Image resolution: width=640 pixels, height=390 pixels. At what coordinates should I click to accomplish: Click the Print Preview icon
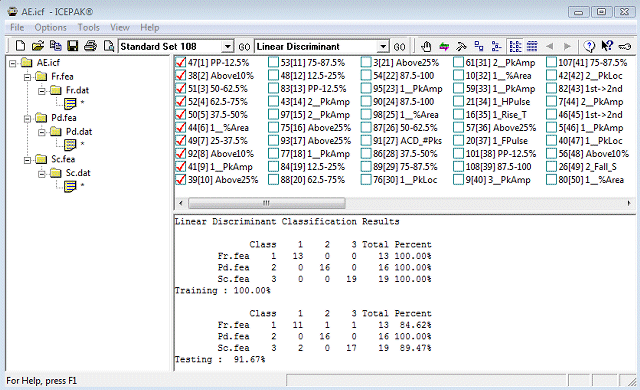pos(109,46)
